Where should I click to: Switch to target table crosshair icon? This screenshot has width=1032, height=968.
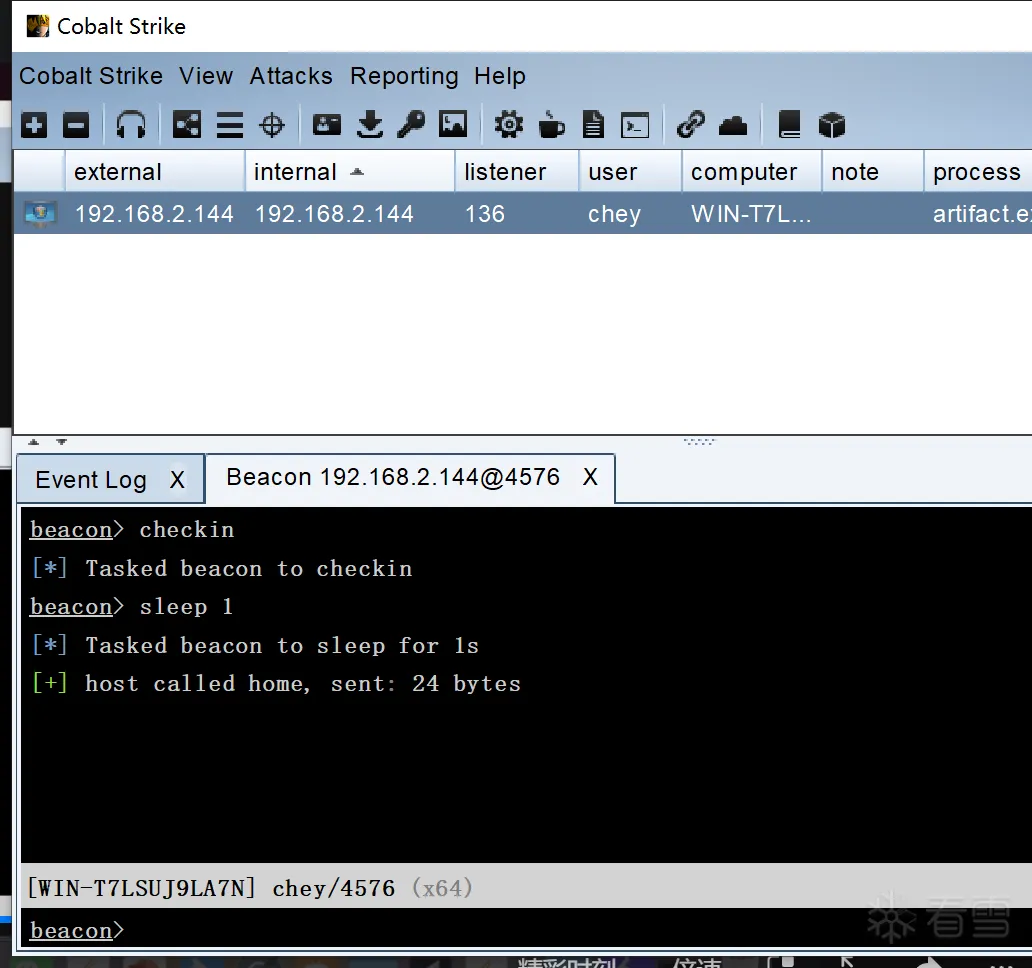272,125
